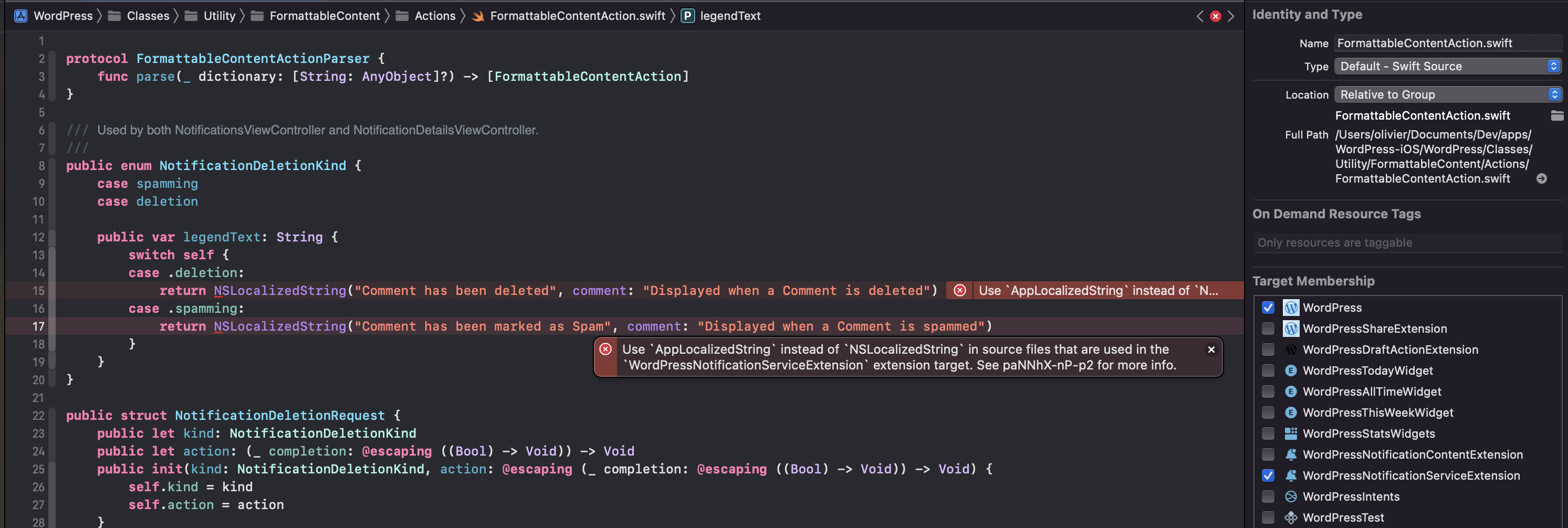Open the Type dropdown showing Default - Swift Source

click(1447, 66)
